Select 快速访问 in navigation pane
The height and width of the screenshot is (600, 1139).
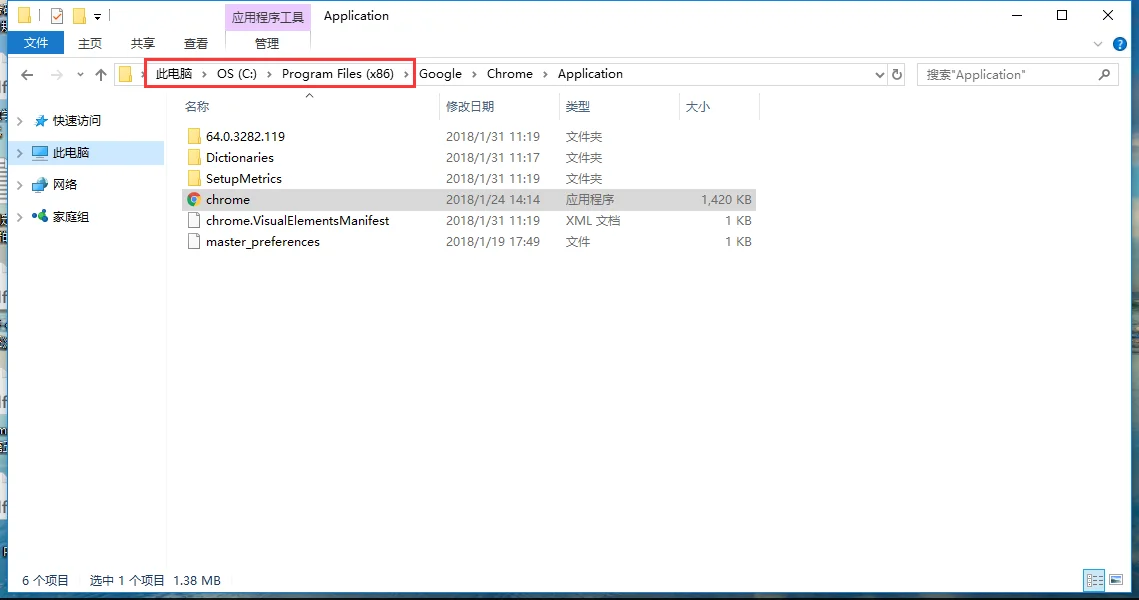click(77, 121)
